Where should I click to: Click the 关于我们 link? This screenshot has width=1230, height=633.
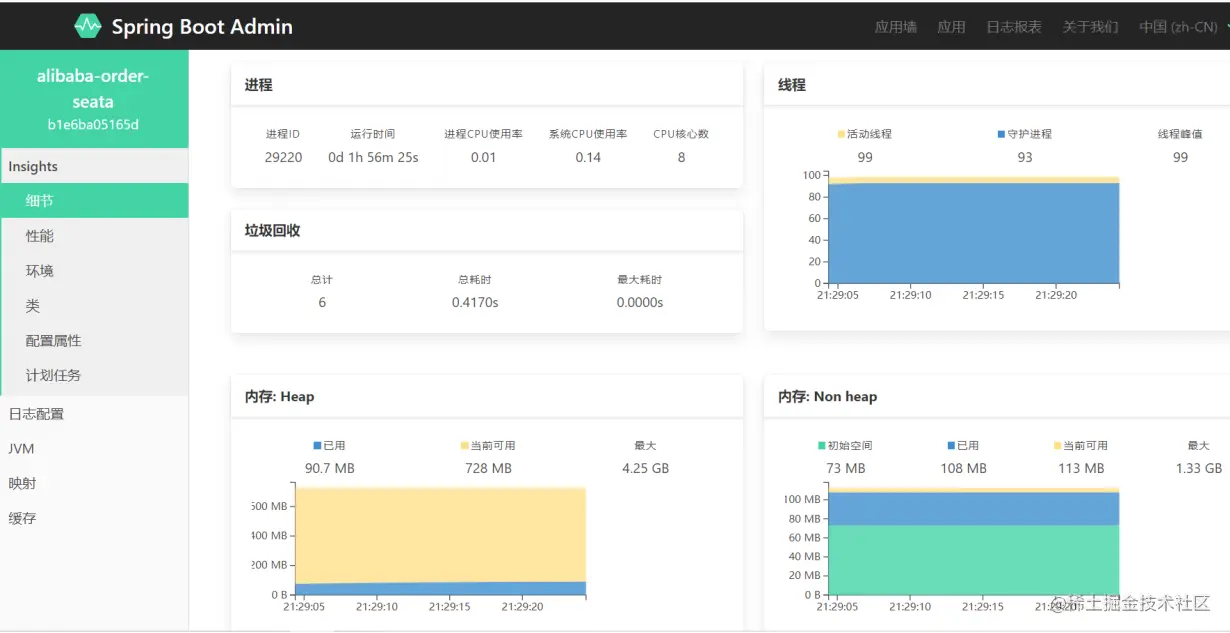tap(1090, 27)
